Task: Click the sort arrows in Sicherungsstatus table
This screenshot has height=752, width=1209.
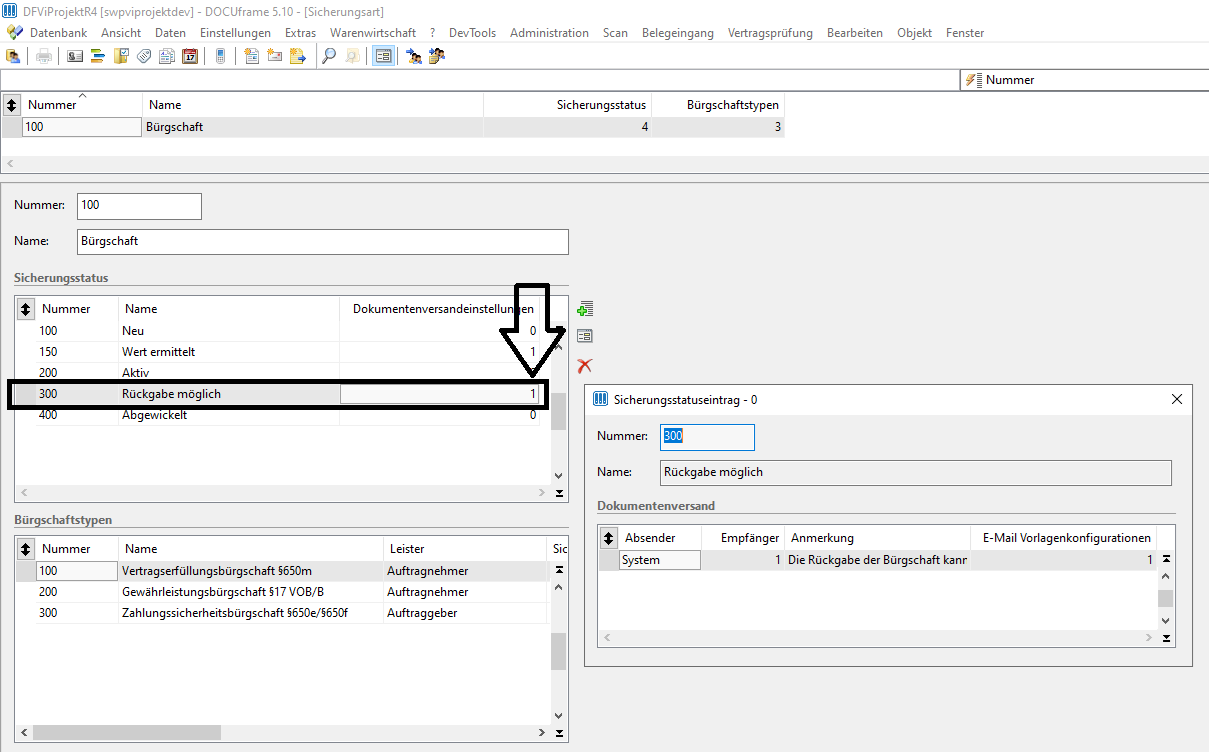Action: [26, 309]
